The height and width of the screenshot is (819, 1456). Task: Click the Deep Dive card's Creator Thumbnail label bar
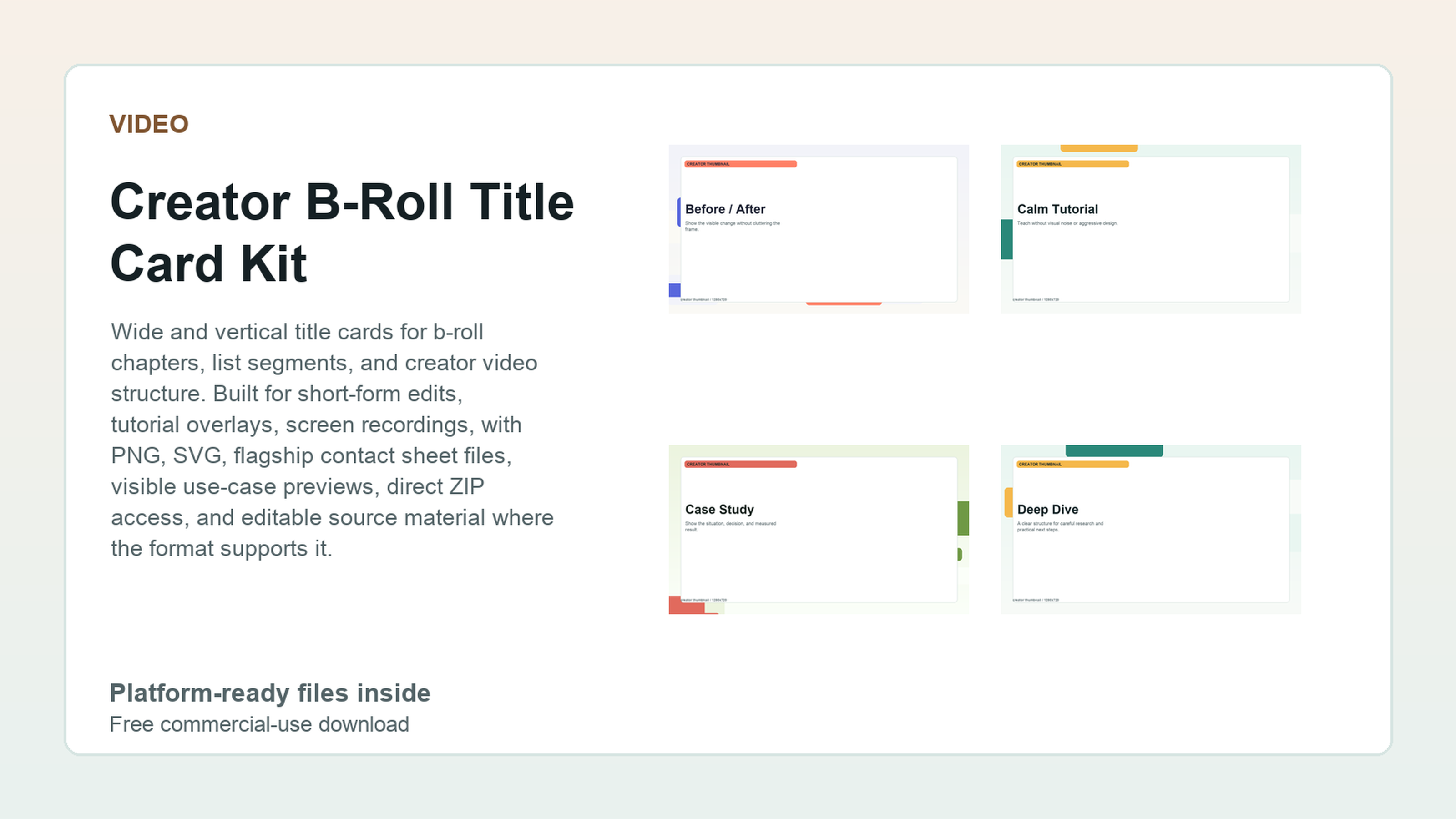tap(1073, 464)
